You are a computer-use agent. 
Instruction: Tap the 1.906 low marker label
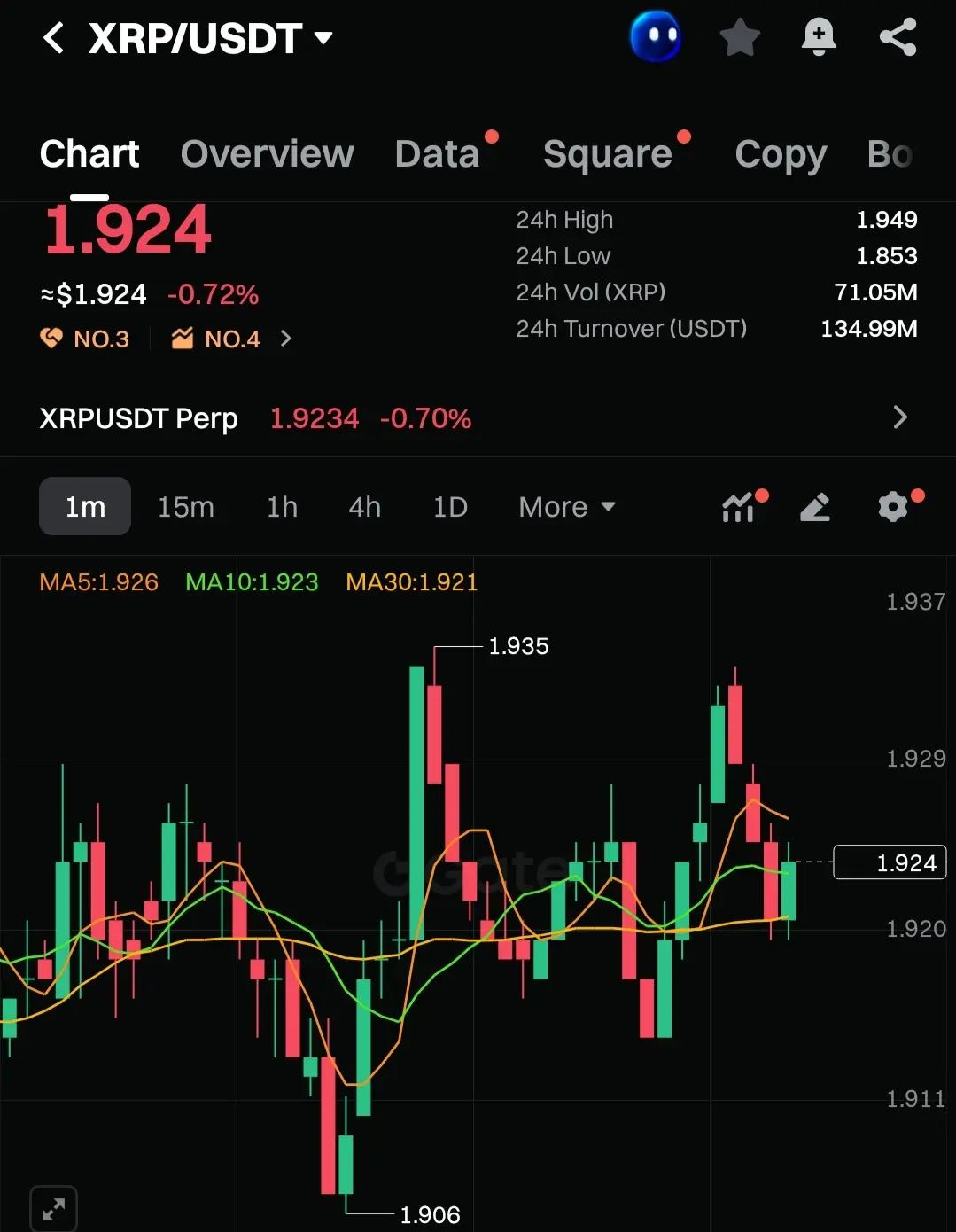pos(430,1214)
